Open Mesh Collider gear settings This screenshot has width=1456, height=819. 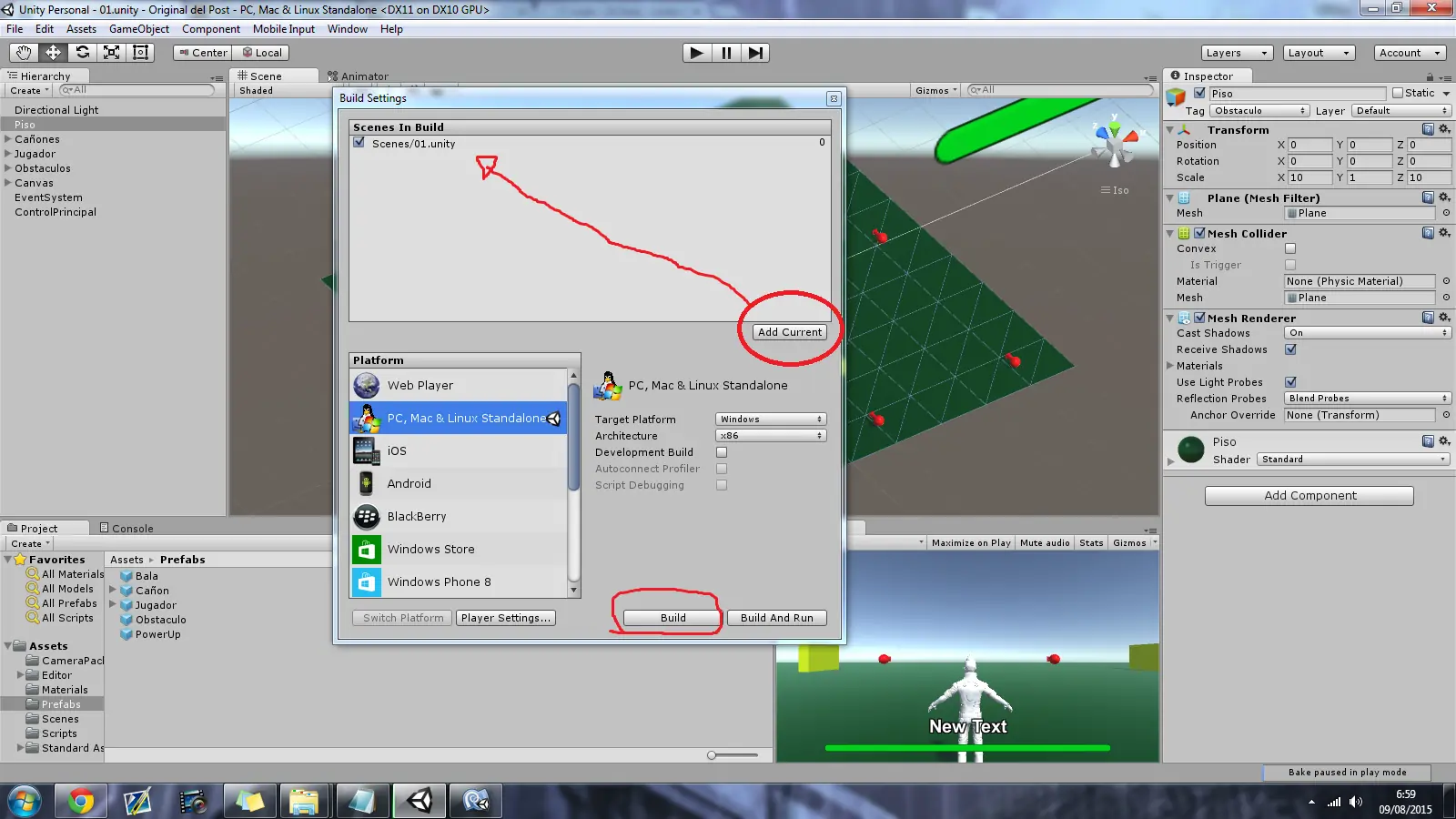pyautogui.click(x=1444, y=234)
